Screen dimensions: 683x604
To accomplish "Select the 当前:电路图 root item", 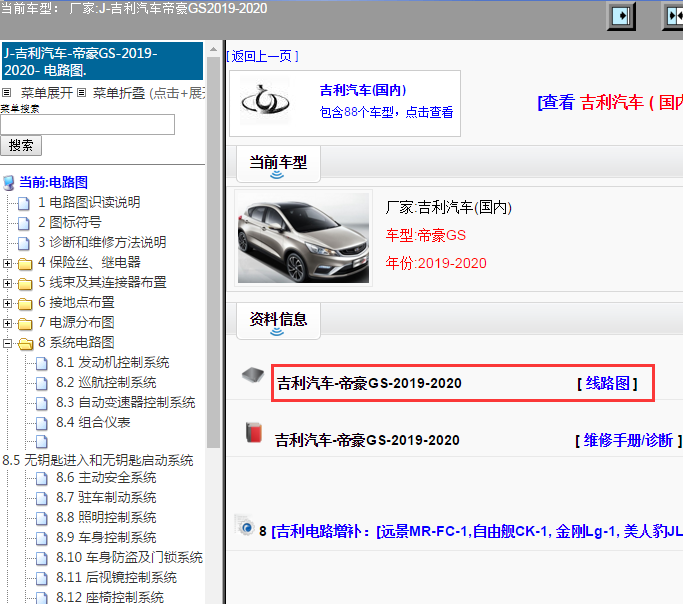I will [x=54, y=182].
